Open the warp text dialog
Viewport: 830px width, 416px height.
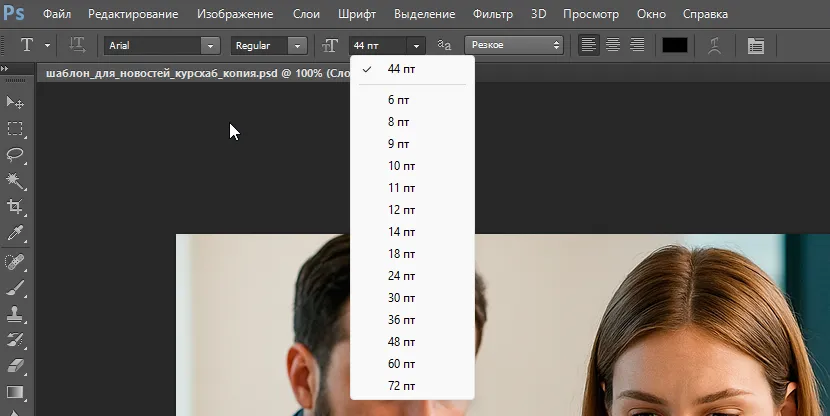tap(715, 46)
